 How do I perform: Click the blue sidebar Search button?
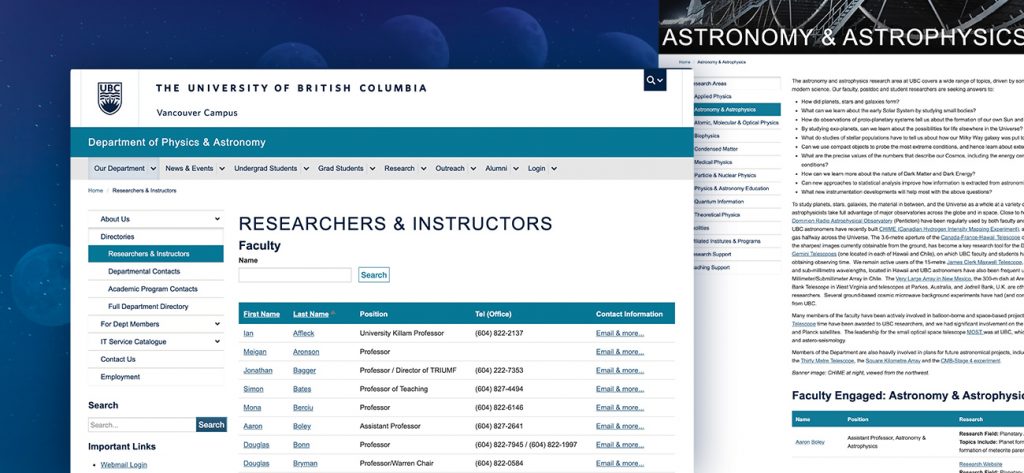pyautogui.click(x=212, y=425)
